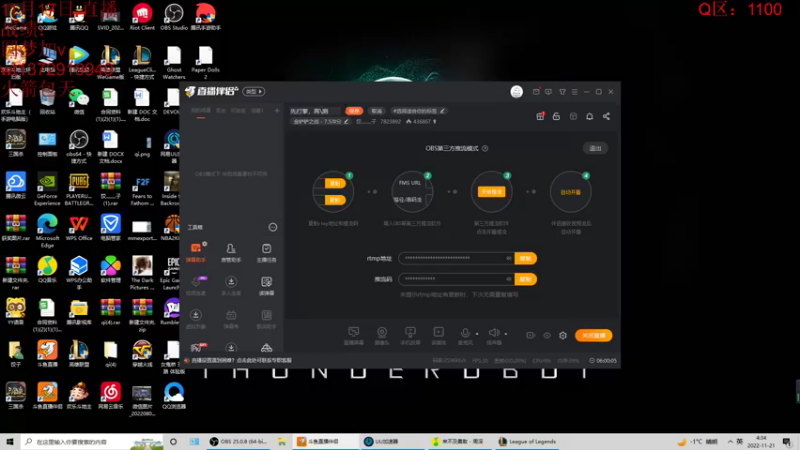Add camera source
The image size is (800, 450).
point(382,336)
